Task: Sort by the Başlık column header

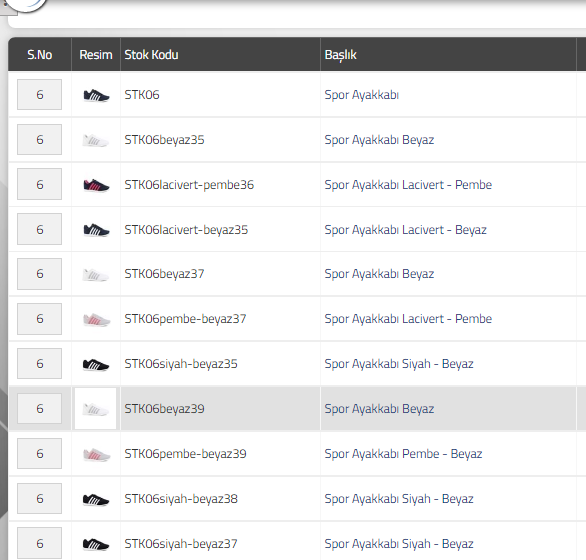Action: tap(340, 55)
